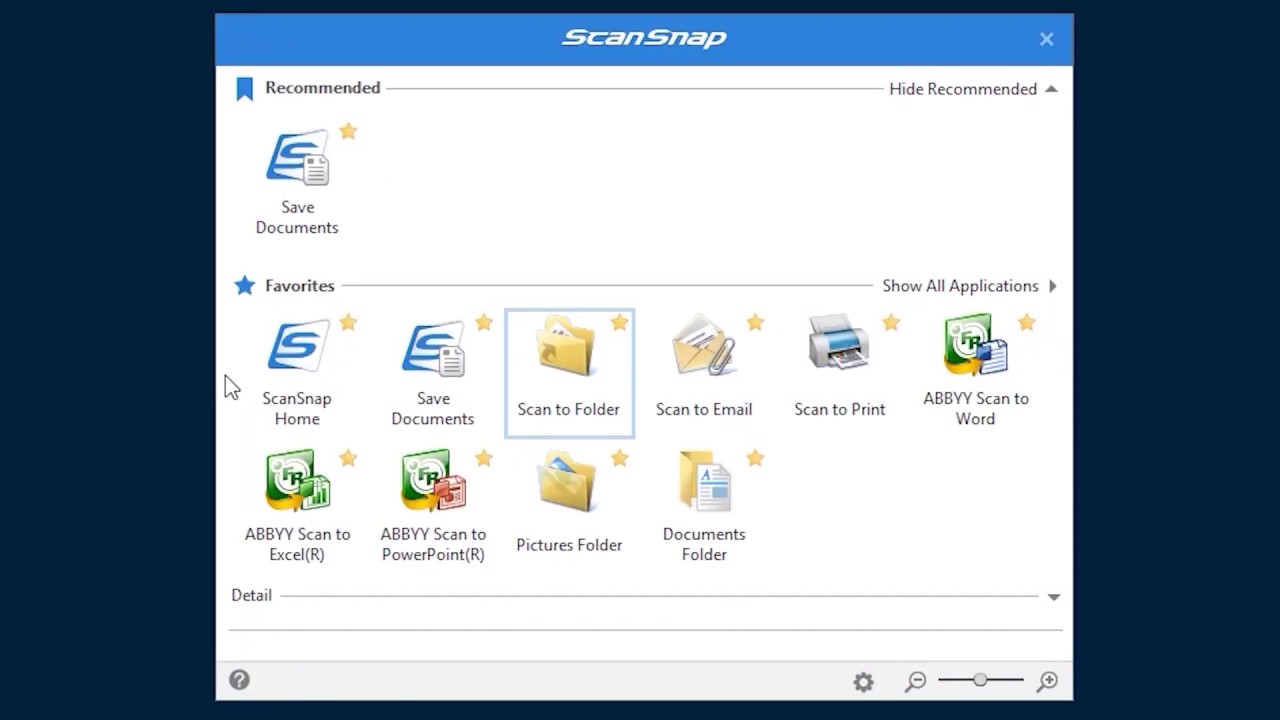Toggle the star on Scan to Print
This screenshot has height=720, width=1280.
[x=891, y=322]
